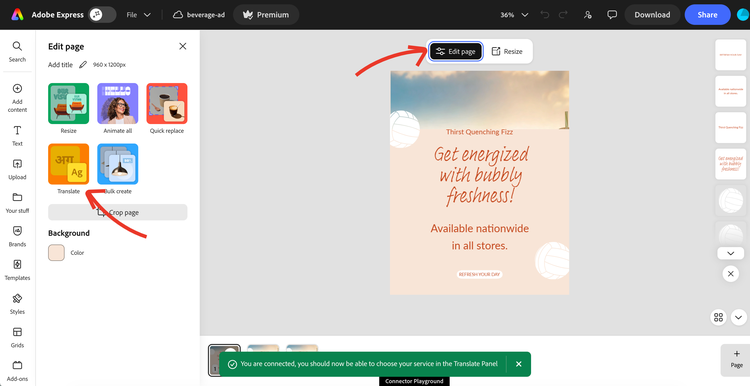Open the comments icon
The width and height of the screenshot is (750, 386).
(x=612, y=15)
